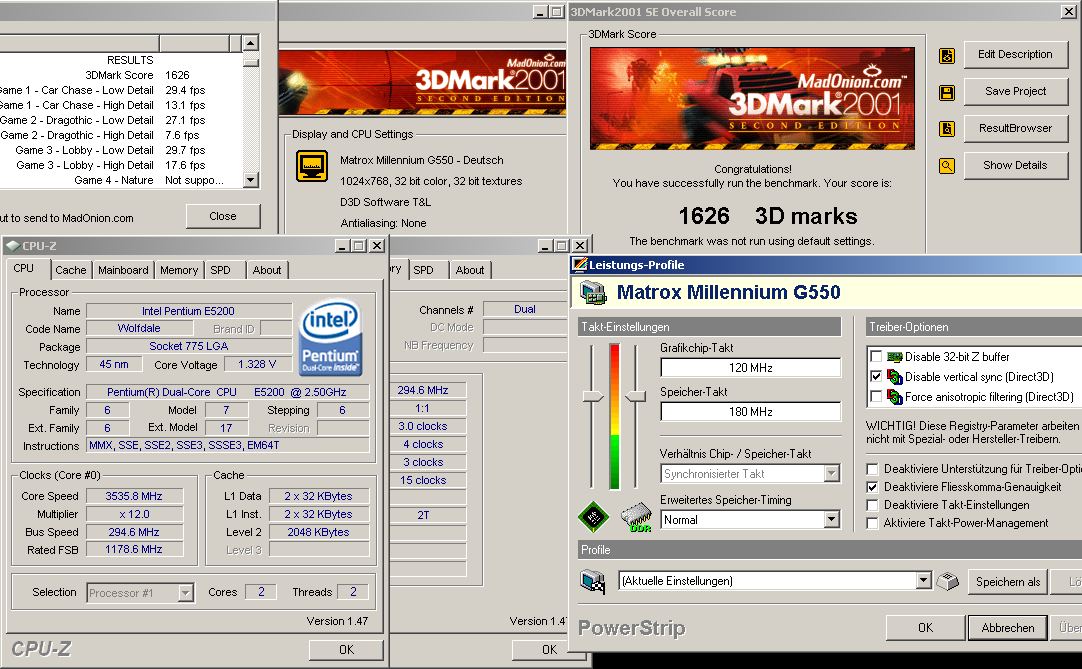Open the ResultBrowser button

pyautogui.click(x=1015, y=128)
